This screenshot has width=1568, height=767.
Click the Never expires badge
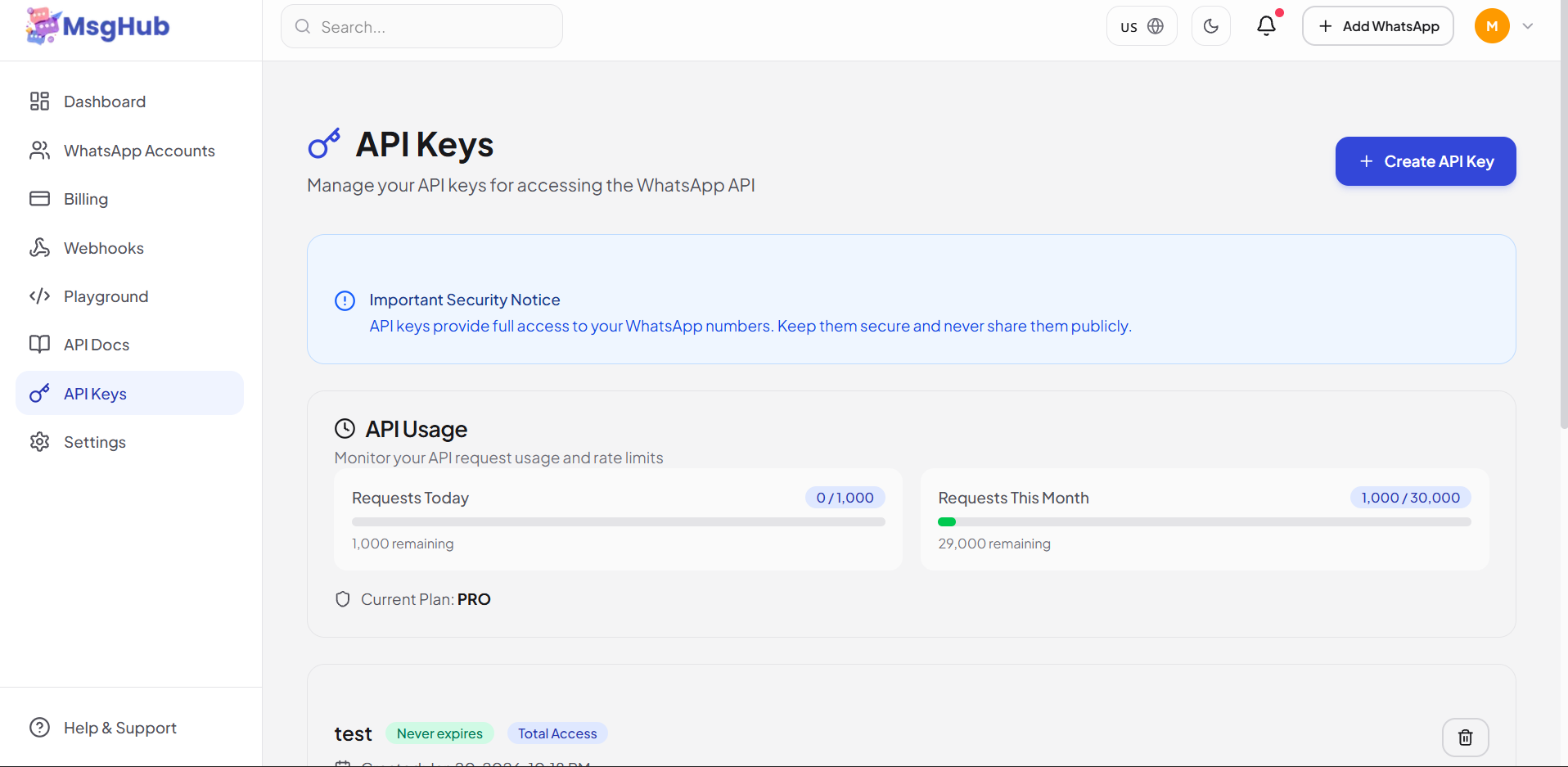pyautogui.click(x=439, y=733)
